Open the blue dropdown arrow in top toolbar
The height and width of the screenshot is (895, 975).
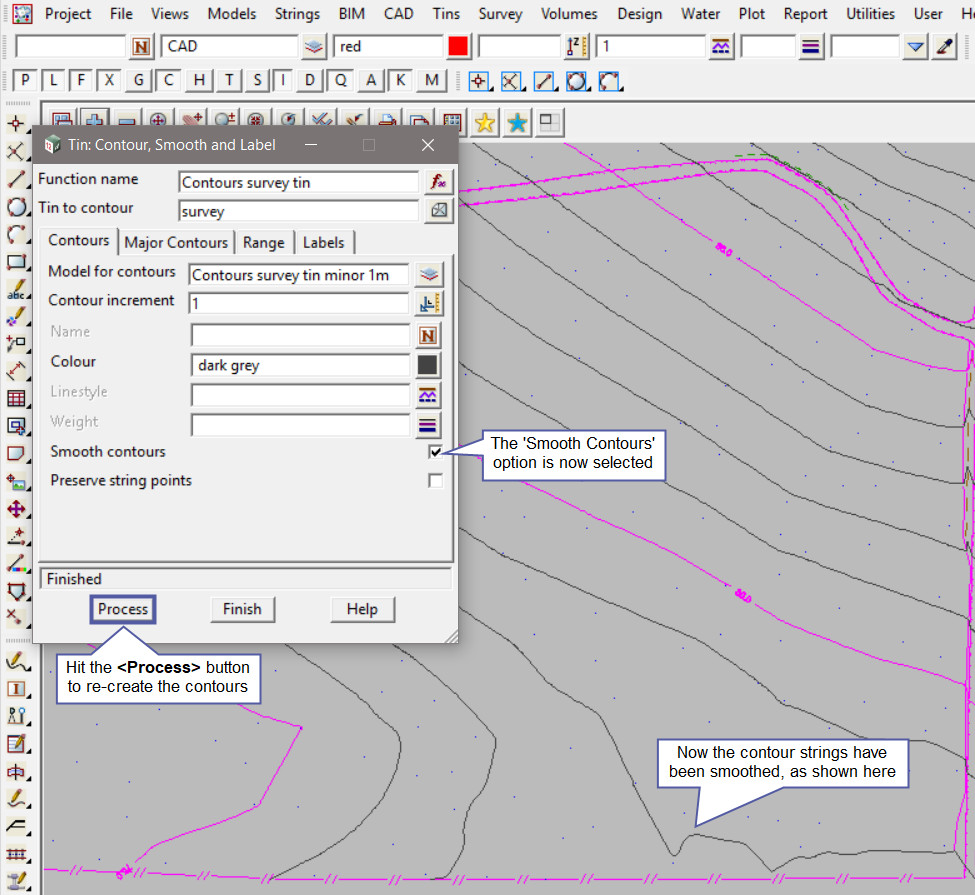click(915, 46)
